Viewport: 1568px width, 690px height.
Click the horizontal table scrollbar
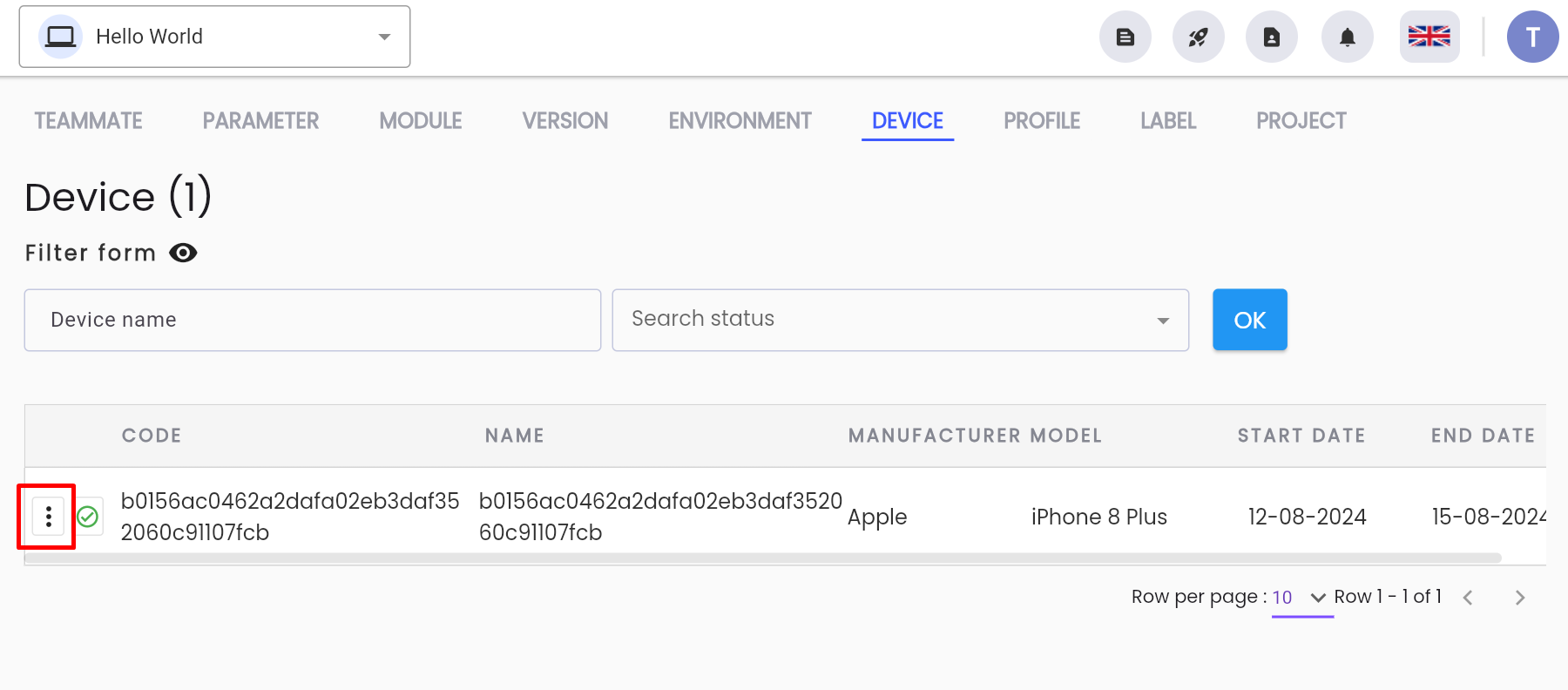click(763, 558)
